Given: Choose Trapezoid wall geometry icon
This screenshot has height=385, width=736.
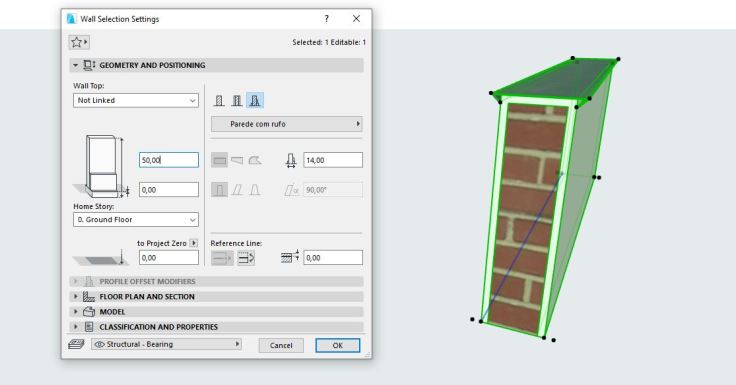Looking at the screenshot, I should [237, 160].
